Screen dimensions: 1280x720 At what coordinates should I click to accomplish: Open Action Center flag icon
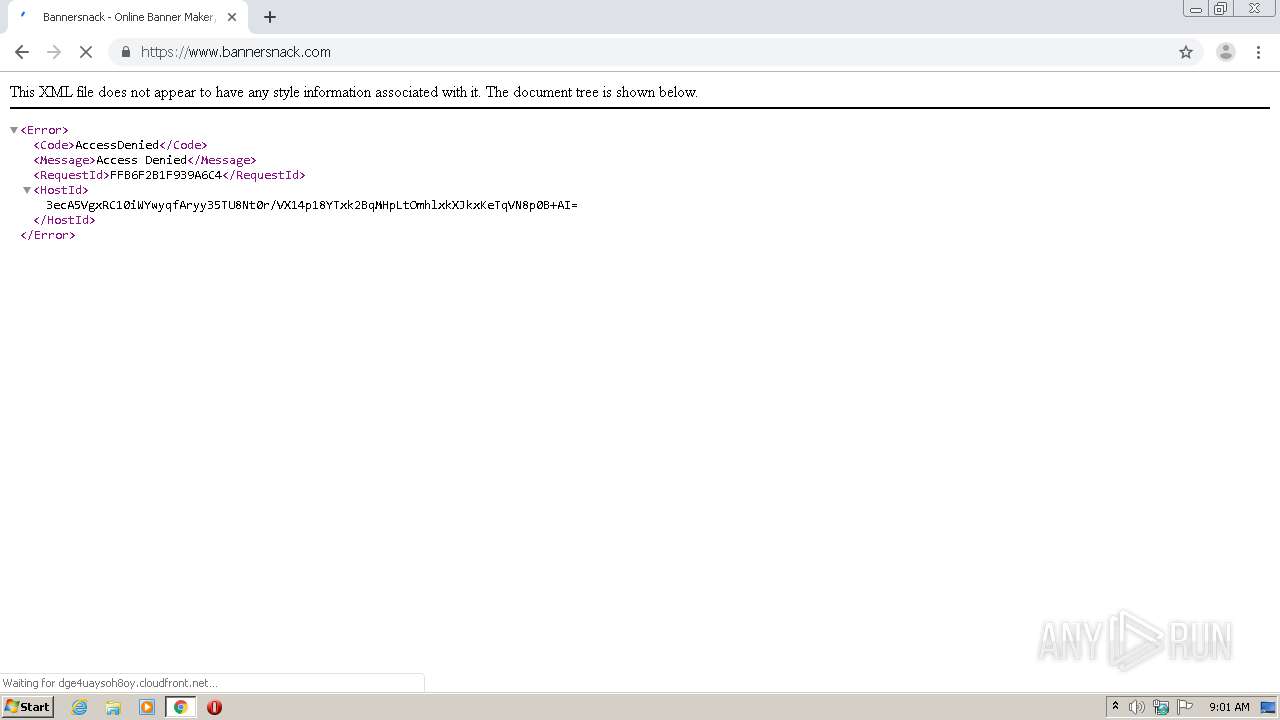tap(1185, 707)
